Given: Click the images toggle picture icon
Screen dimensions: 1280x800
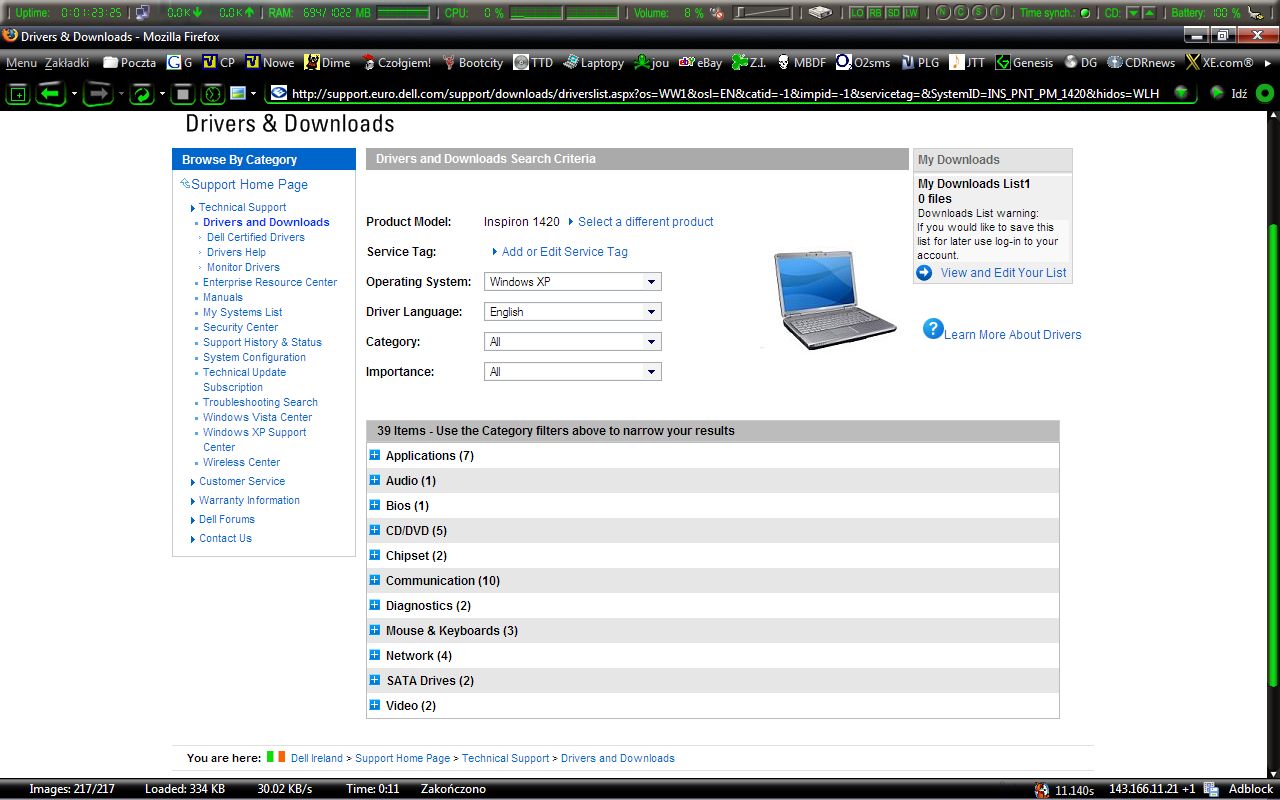Looking at the screenshot, I should pos(238,93).
